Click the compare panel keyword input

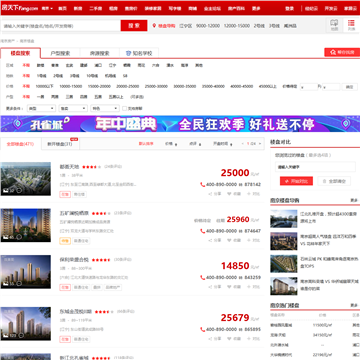[x=315, y=167]
